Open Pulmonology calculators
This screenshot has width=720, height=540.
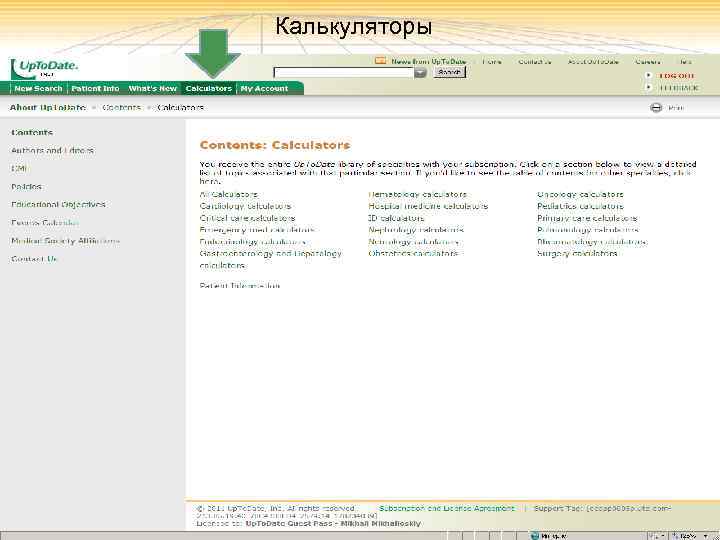pos(588,230)
